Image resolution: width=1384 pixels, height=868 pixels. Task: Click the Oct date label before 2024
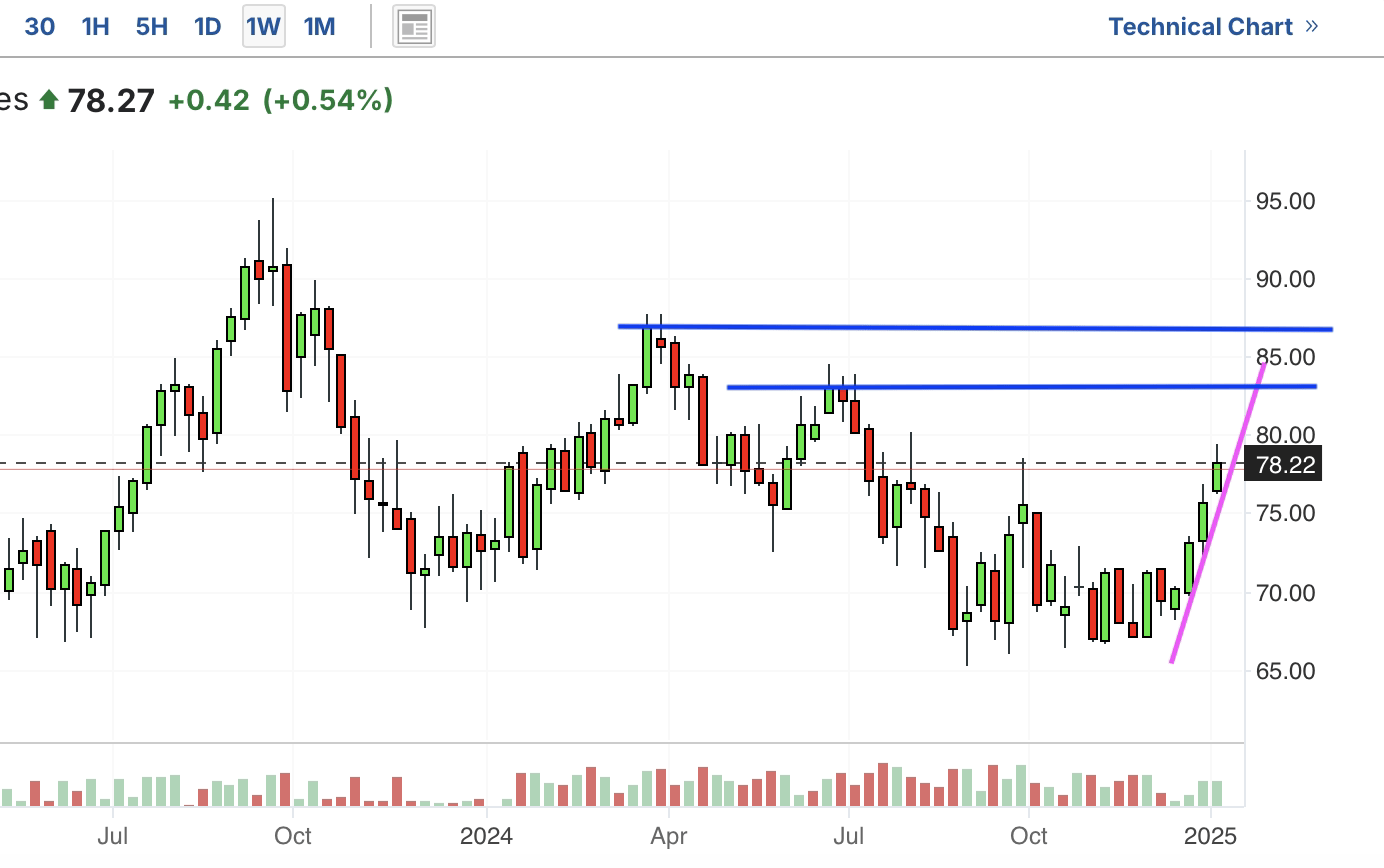(x=292, y=835)
